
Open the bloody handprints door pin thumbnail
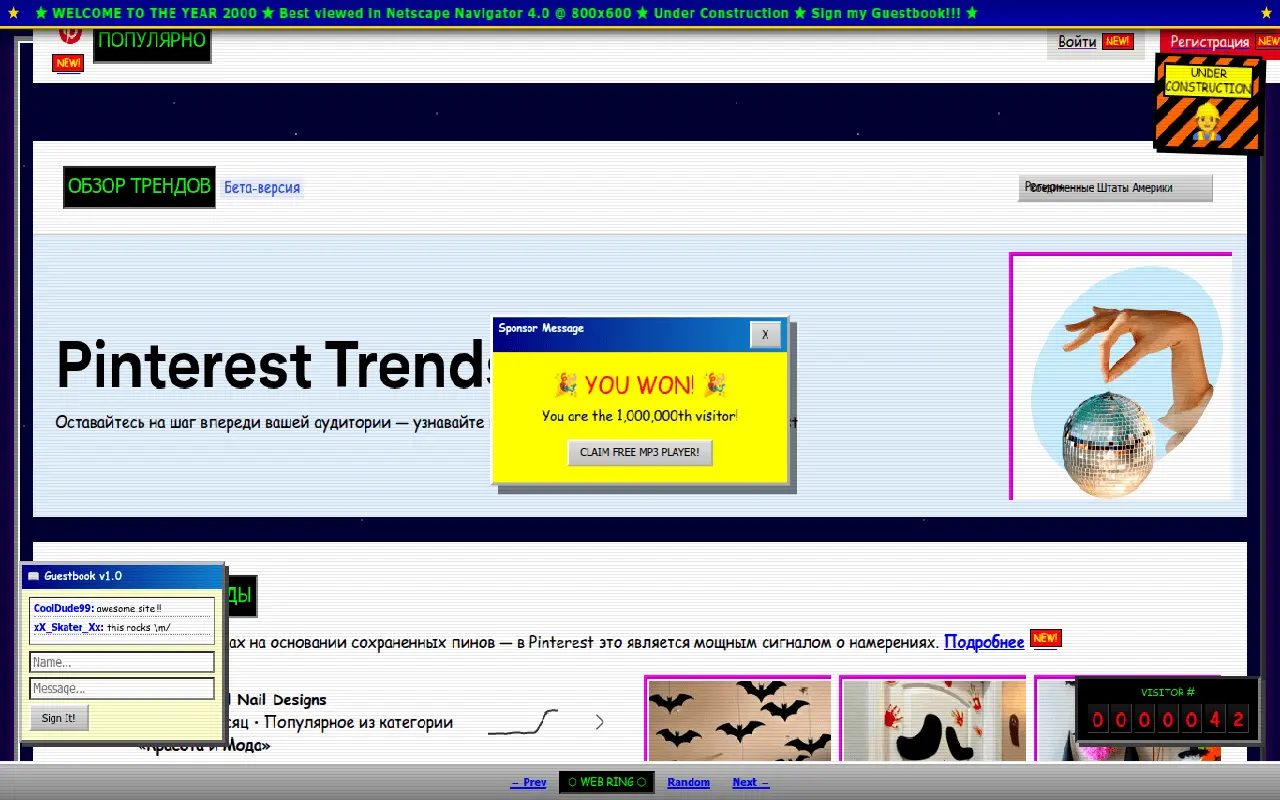click(933, 718)
